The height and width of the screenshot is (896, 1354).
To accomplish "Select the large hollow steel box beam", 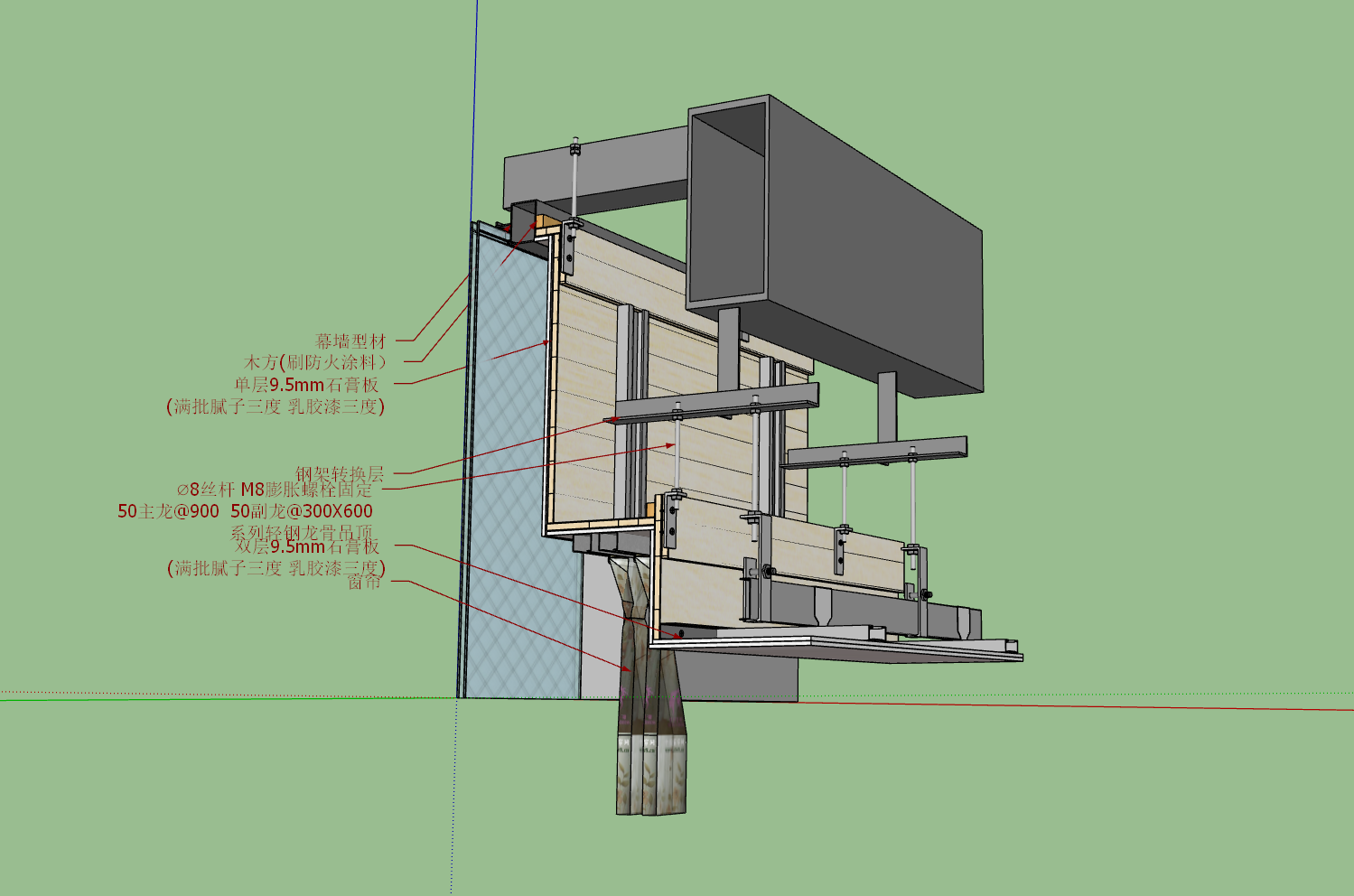I will click(836, 244).
